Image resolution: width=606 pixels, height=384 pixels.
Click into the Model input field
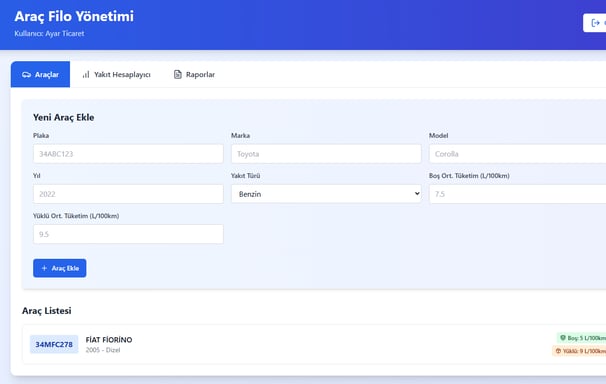tap(517, 154)
